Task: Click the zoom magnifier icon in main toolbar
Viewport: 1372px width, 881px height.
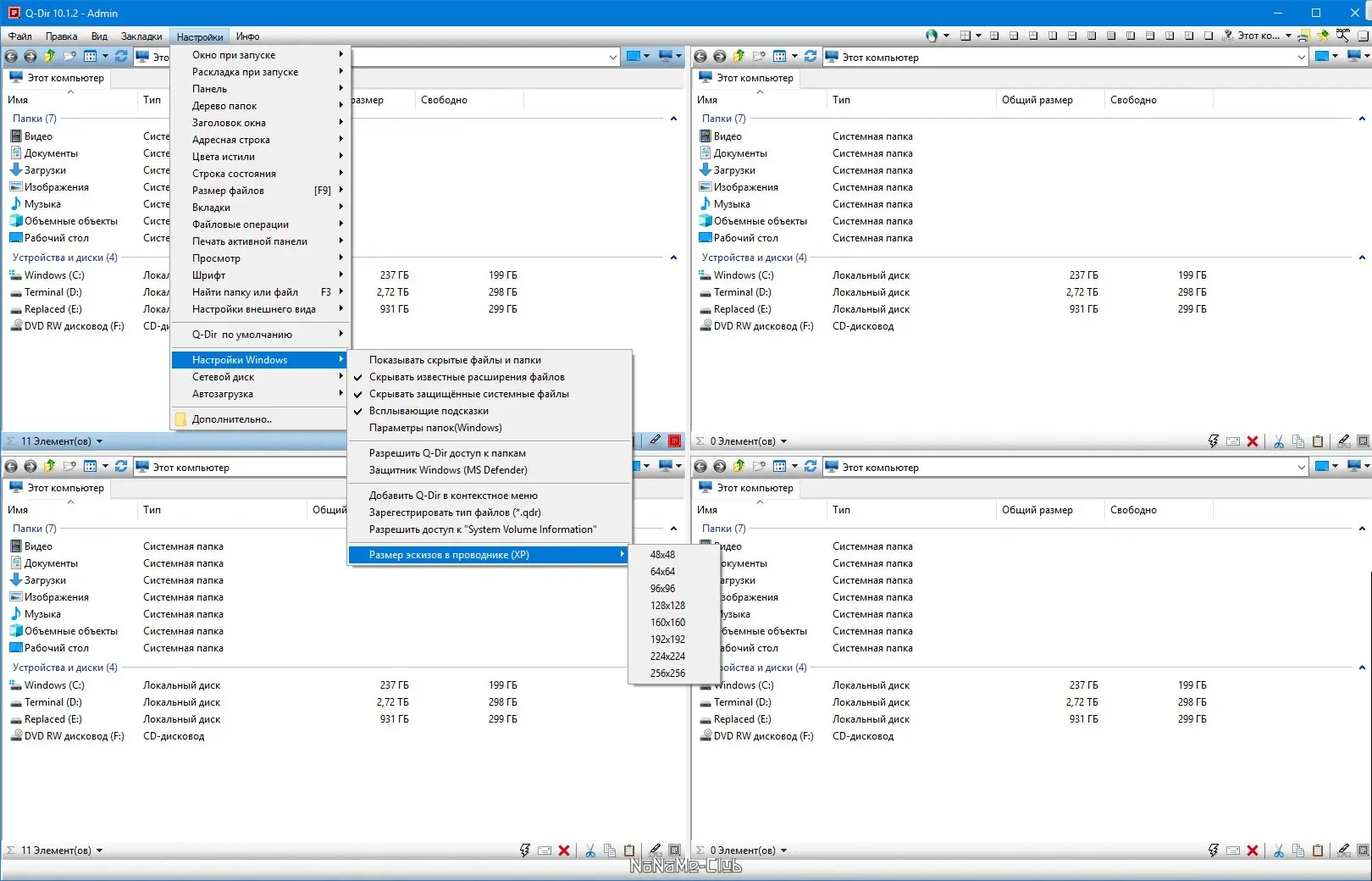Action: click(1343, 36)
